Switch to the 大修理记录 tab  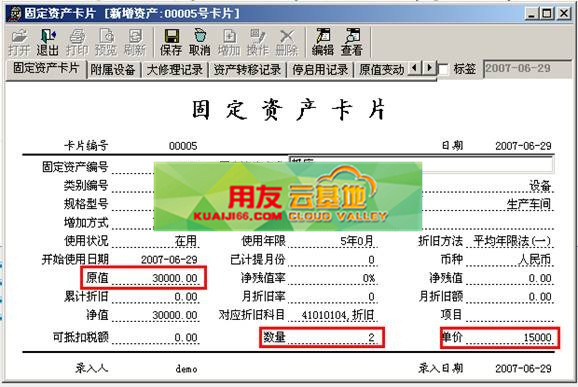[x=175, y=70]
